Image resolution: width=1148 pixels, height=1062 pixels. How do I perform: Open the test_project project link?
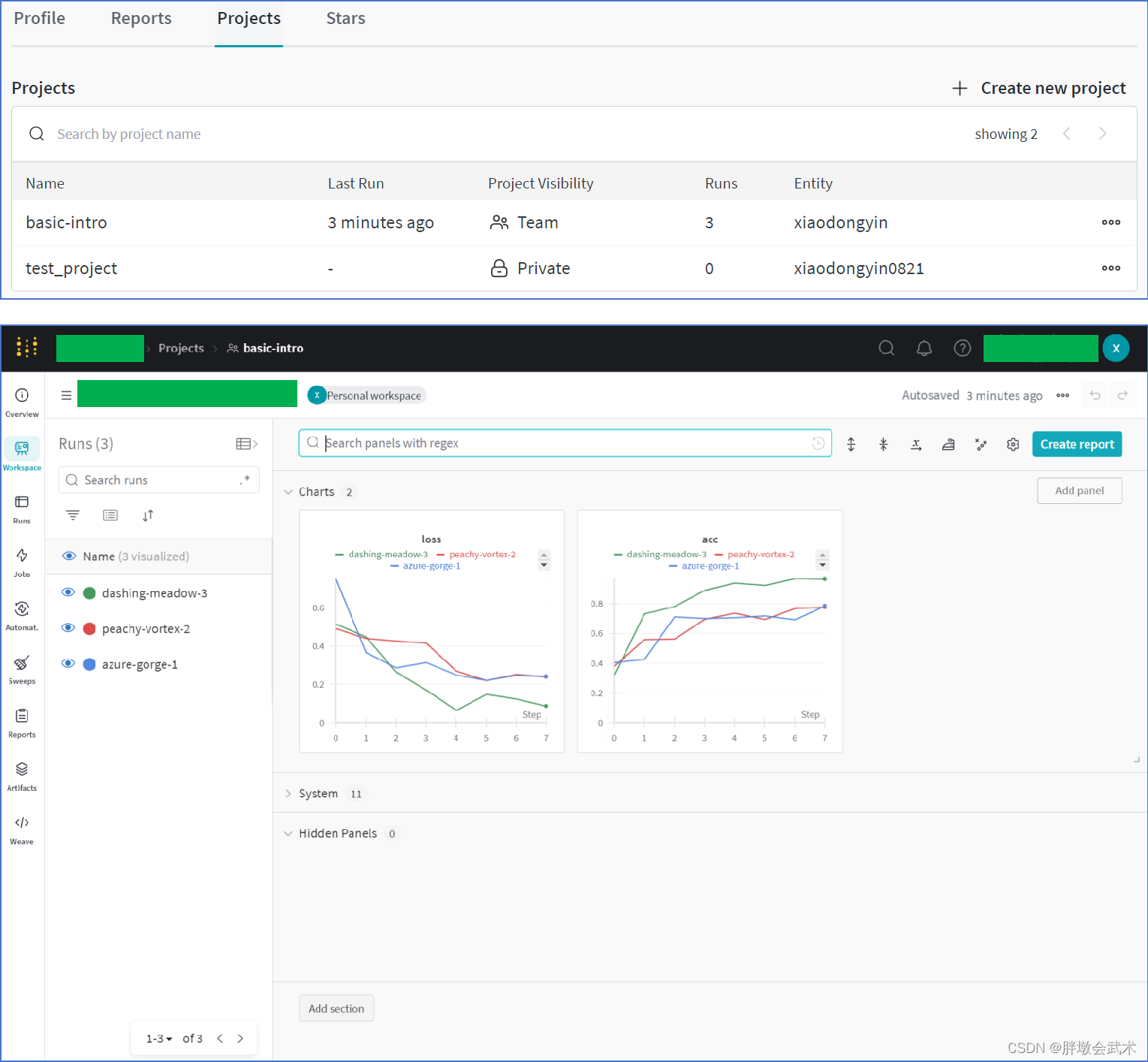(x=71, y=268)
